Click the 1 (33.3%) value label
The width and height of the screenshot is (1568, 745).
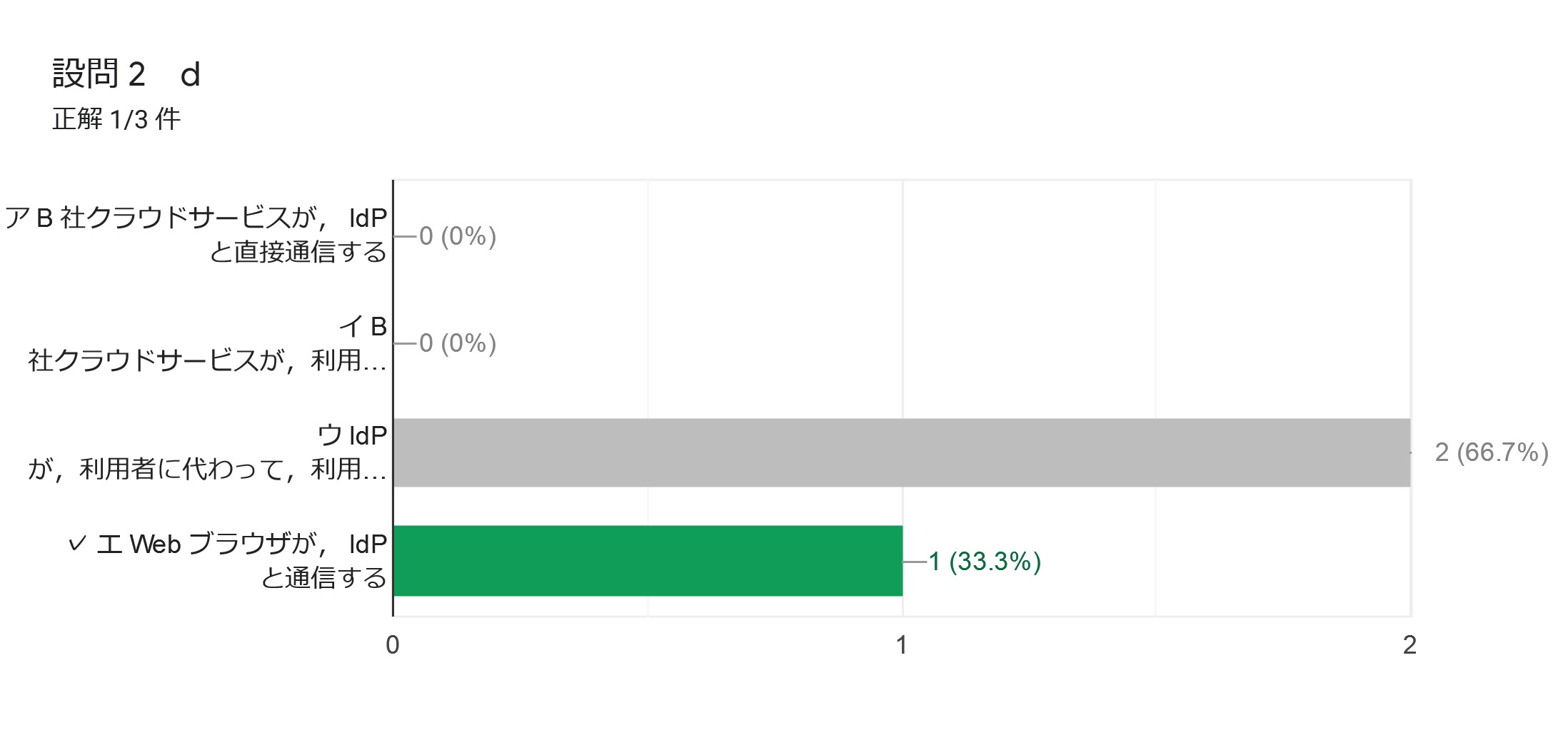985,562
